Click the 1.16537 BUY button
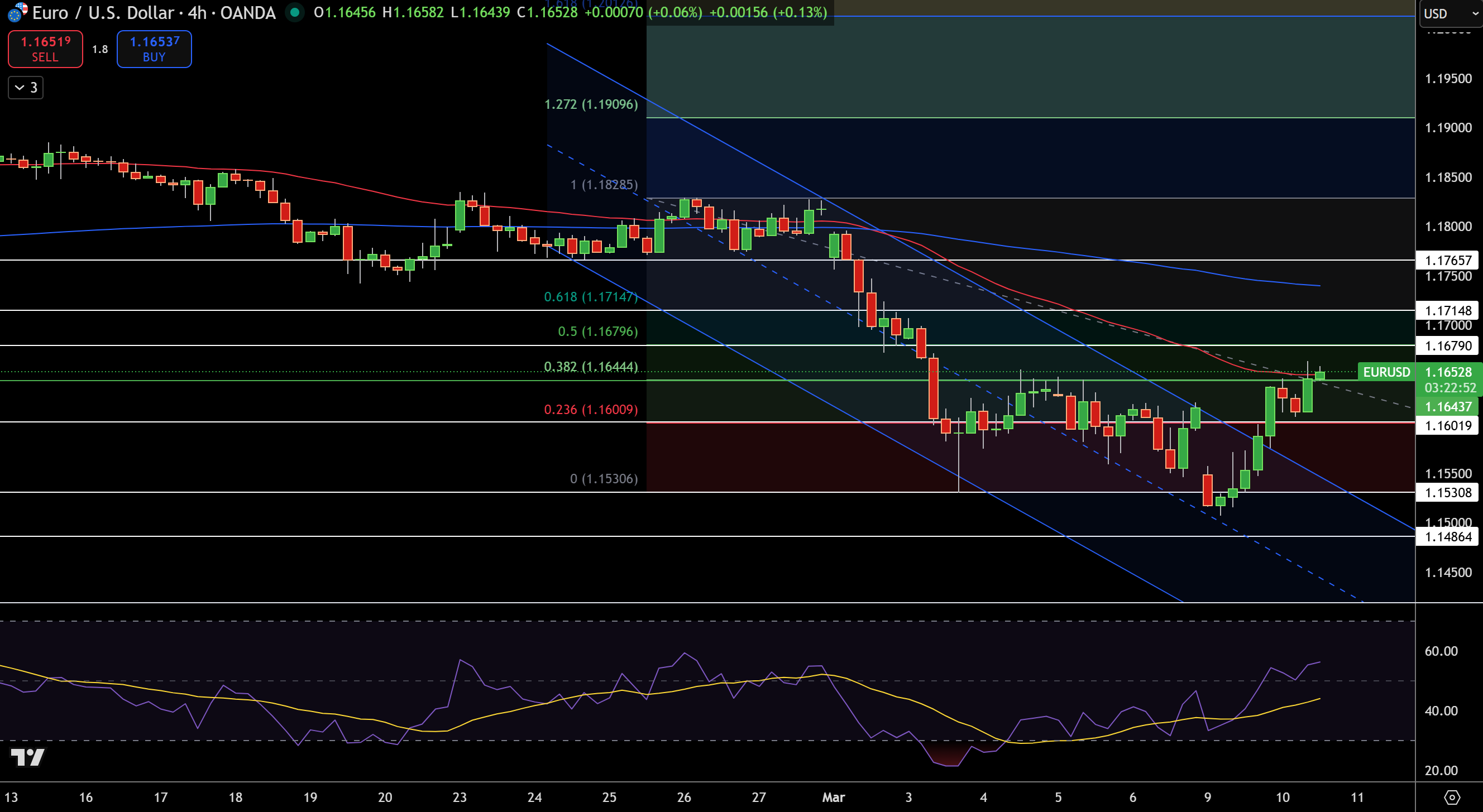The width and height of the screenshot is (1483, 812). (x=154, y=49)
